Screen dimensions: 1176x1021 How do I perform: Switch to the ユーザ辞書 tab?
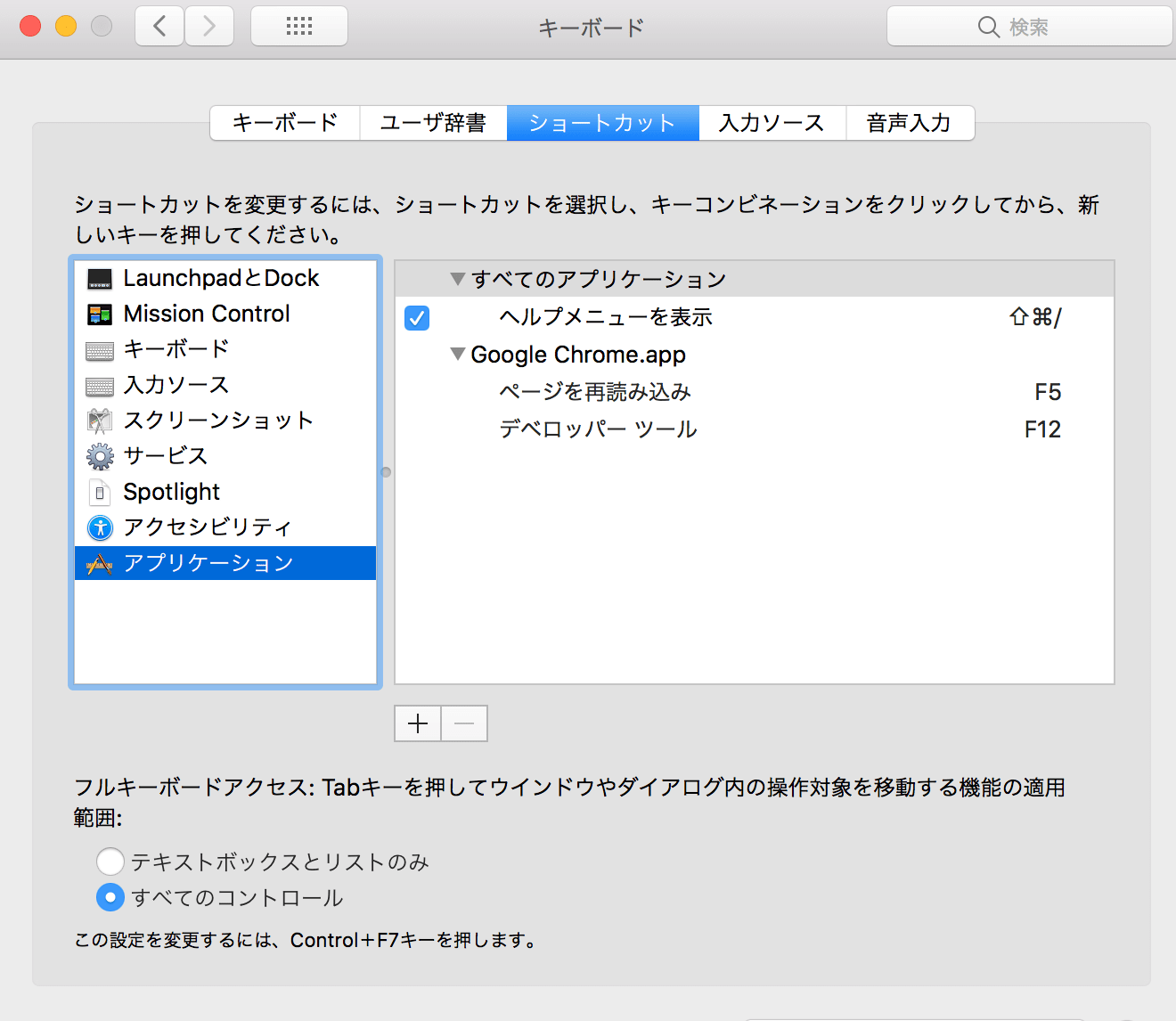click(x=433, y=123)
